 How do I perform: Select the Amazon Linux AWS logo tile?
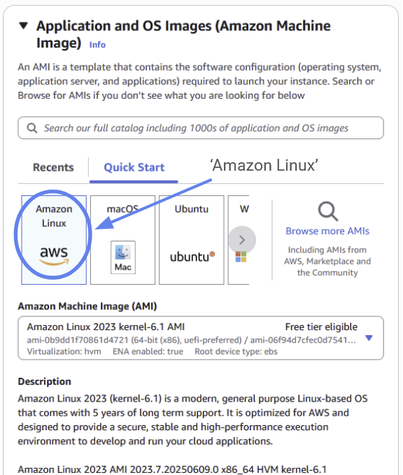pos(54,240)
